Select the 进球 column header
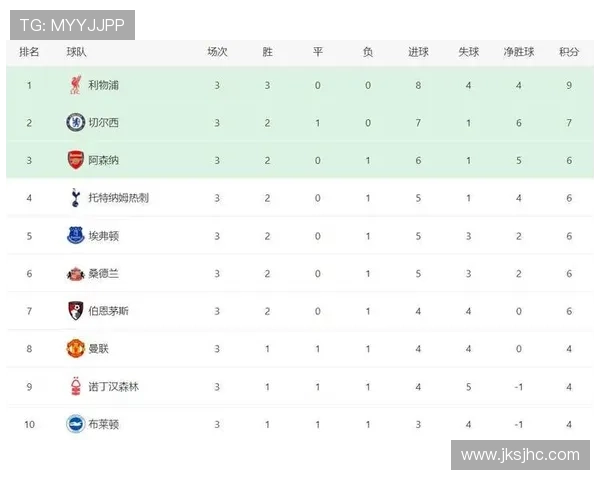This screenshot has height=480, width=600. [x=419, y=51]
